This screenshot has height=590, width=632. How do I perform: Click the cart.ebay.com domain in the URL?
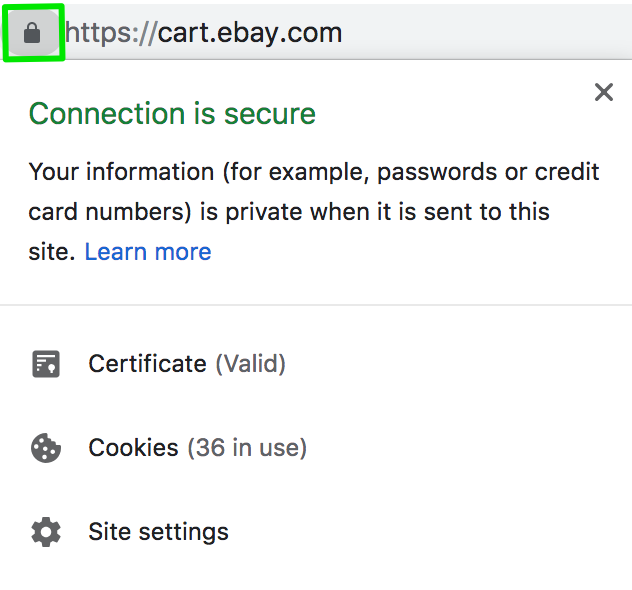250,33
